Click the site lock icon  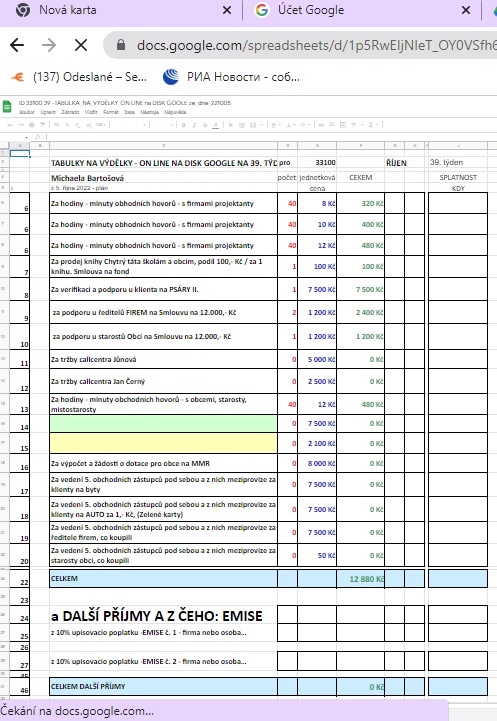click(x=121, y=45)
